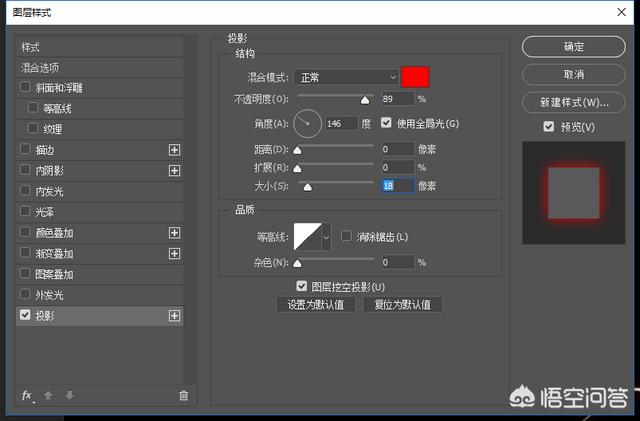Adjust the Distance (距离) slider handle
The image size is (640, 421).
pos(298,150)
